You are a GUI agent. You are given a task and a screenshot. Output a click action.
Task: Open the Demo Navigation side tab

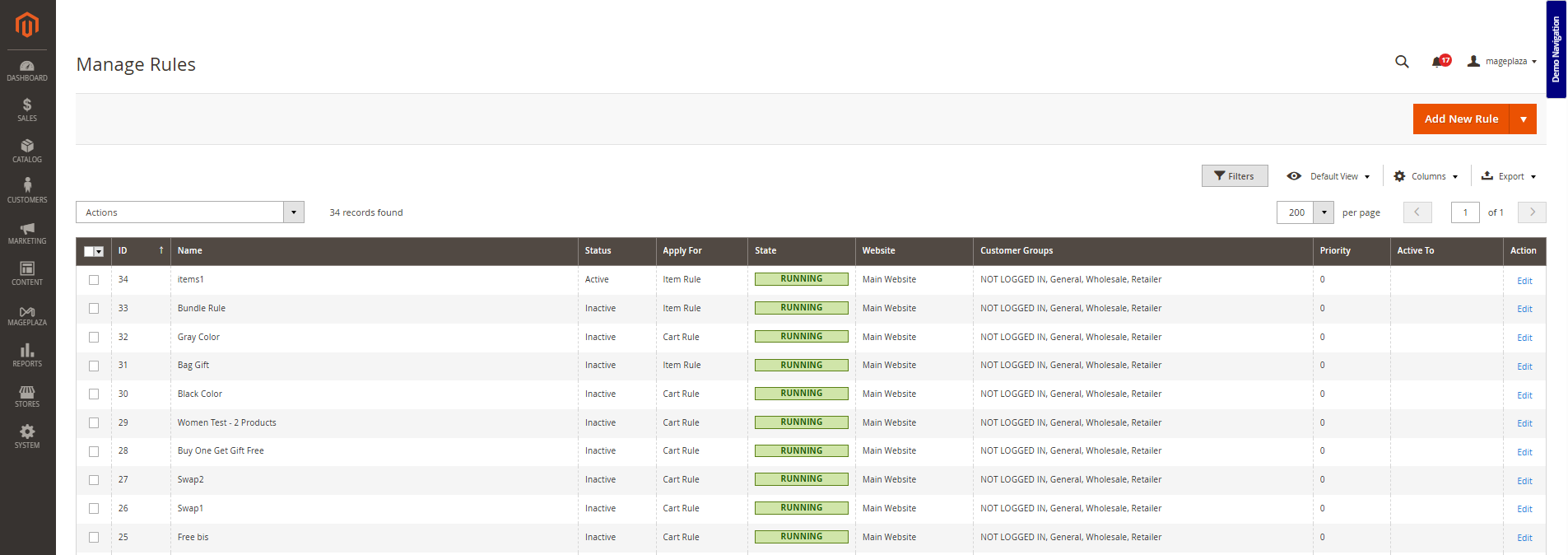1556,49
